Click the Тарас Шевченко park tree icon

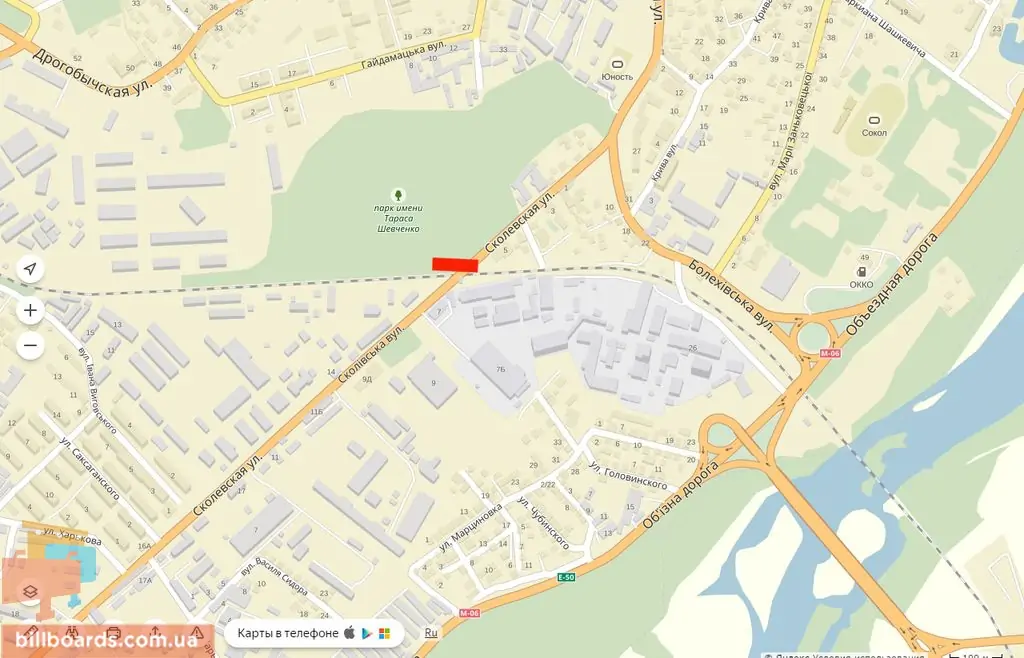(398, 195)
